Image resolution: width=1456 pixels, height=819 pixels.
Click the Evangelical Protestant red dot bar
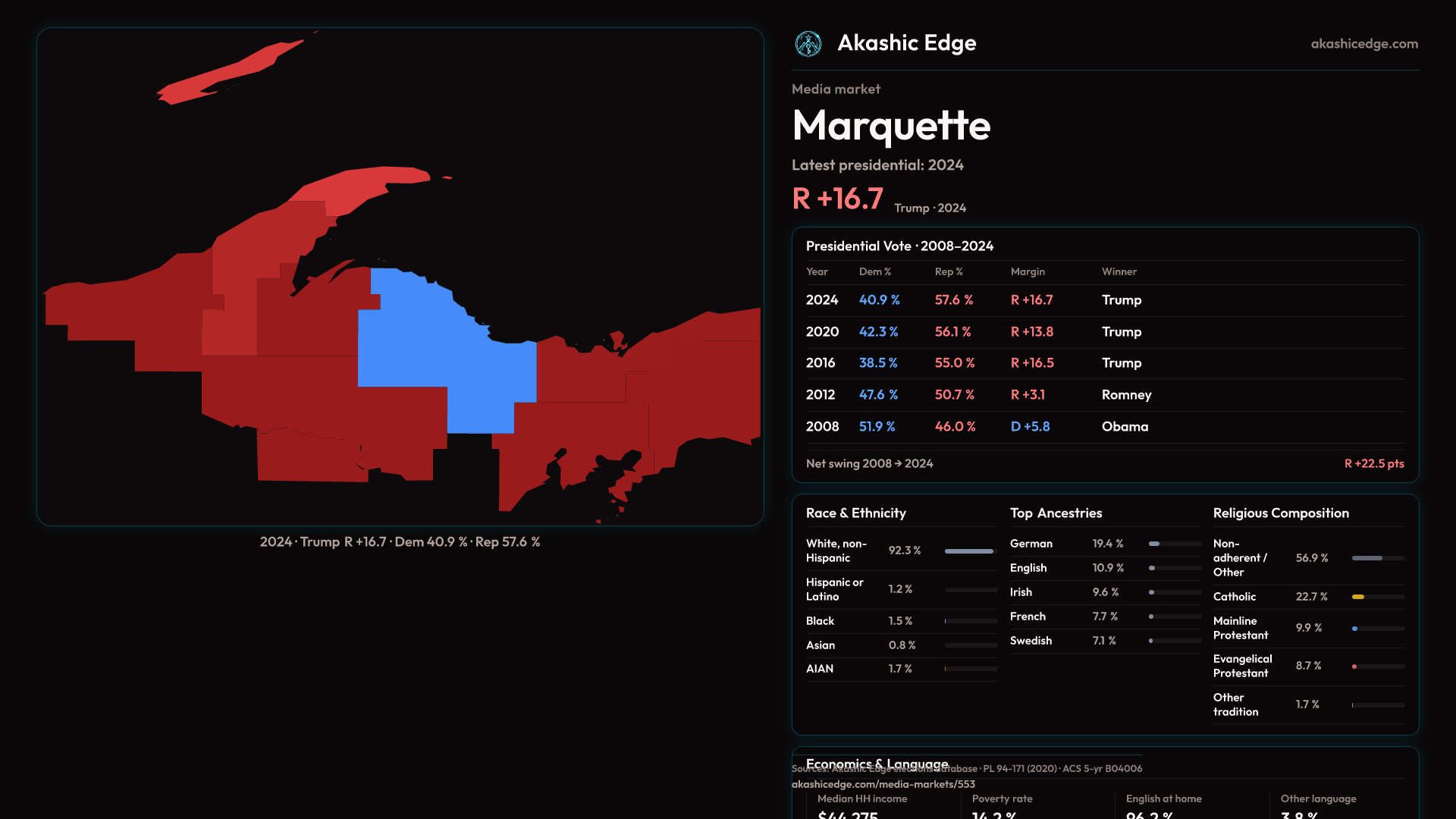(1354, 667)
